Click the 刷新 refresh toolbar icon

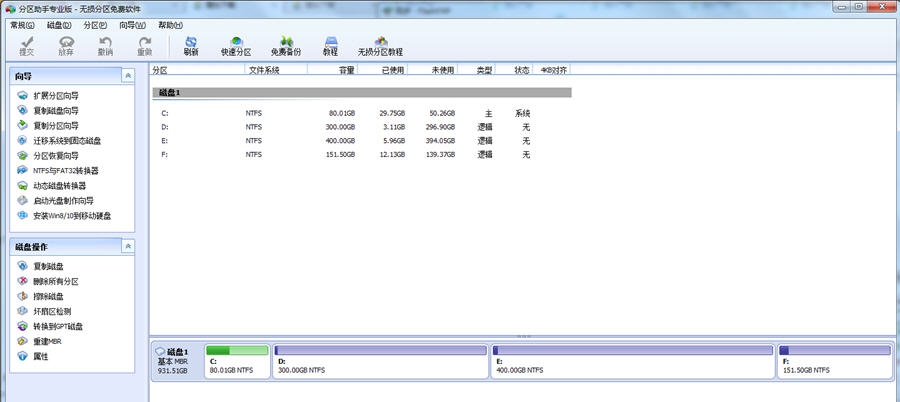click(190, 45)
